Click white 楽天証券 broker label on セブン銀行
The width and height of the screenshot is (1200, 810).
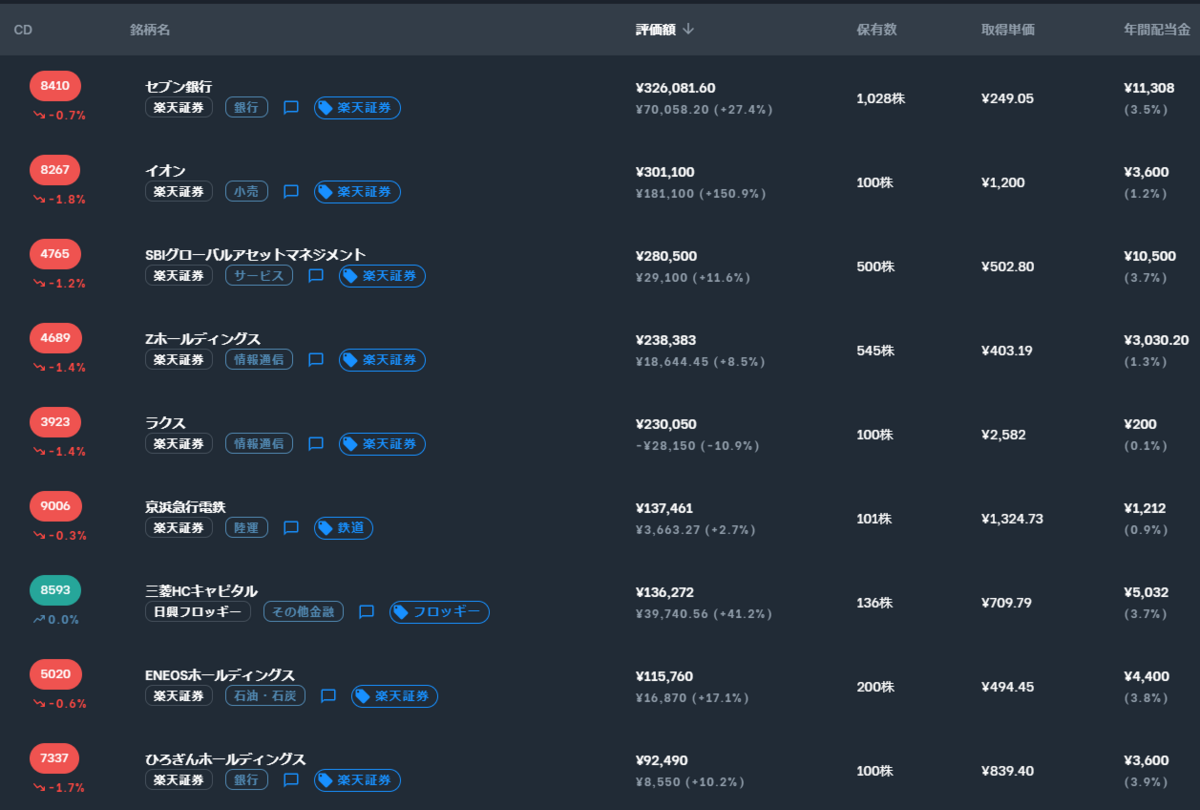pos(179,107)
